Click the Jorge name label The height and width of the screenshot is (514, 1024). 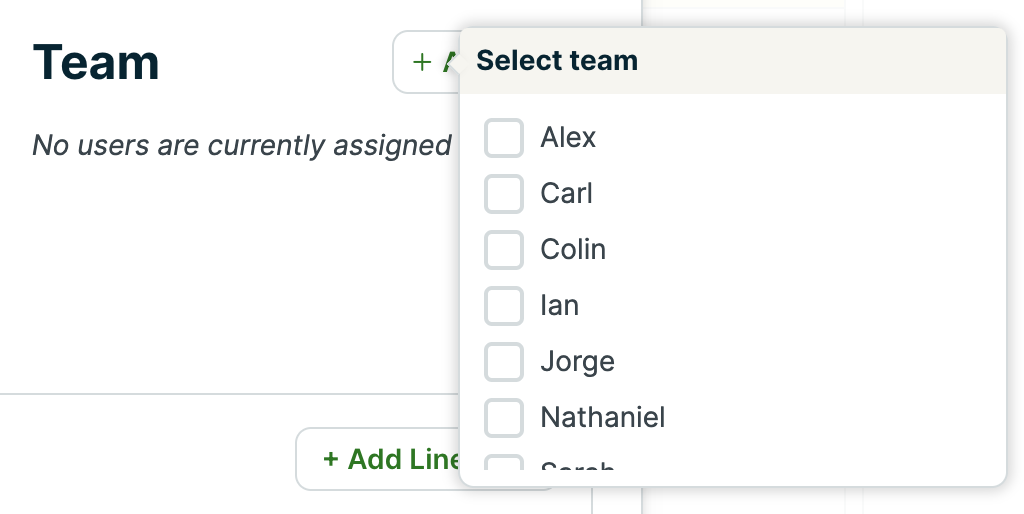[577, 362]
